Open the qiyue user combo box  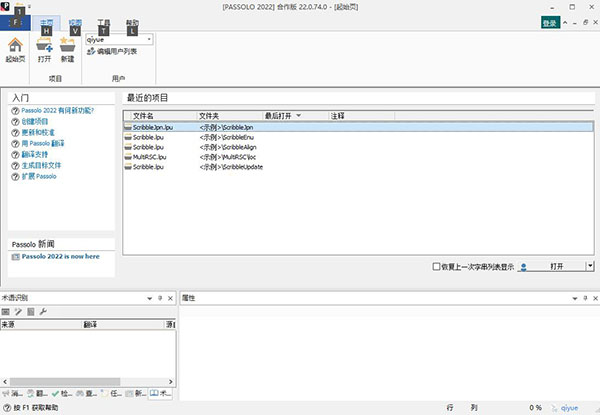(119, 39)
